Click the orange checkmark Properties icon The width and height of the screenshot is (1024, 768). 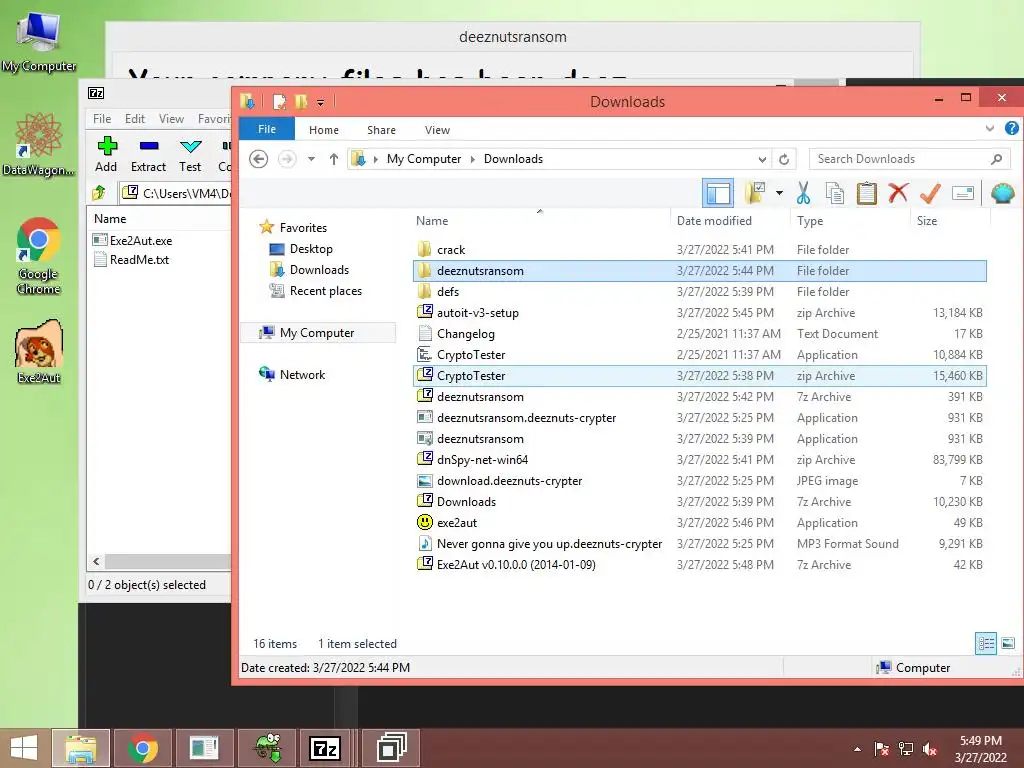[930, 193]
